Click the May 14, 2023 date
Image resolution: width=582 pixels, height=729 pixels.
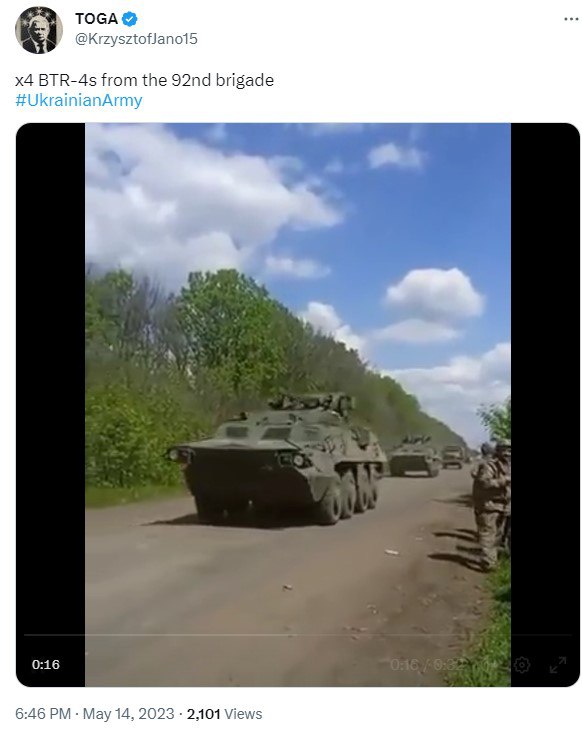128,714
